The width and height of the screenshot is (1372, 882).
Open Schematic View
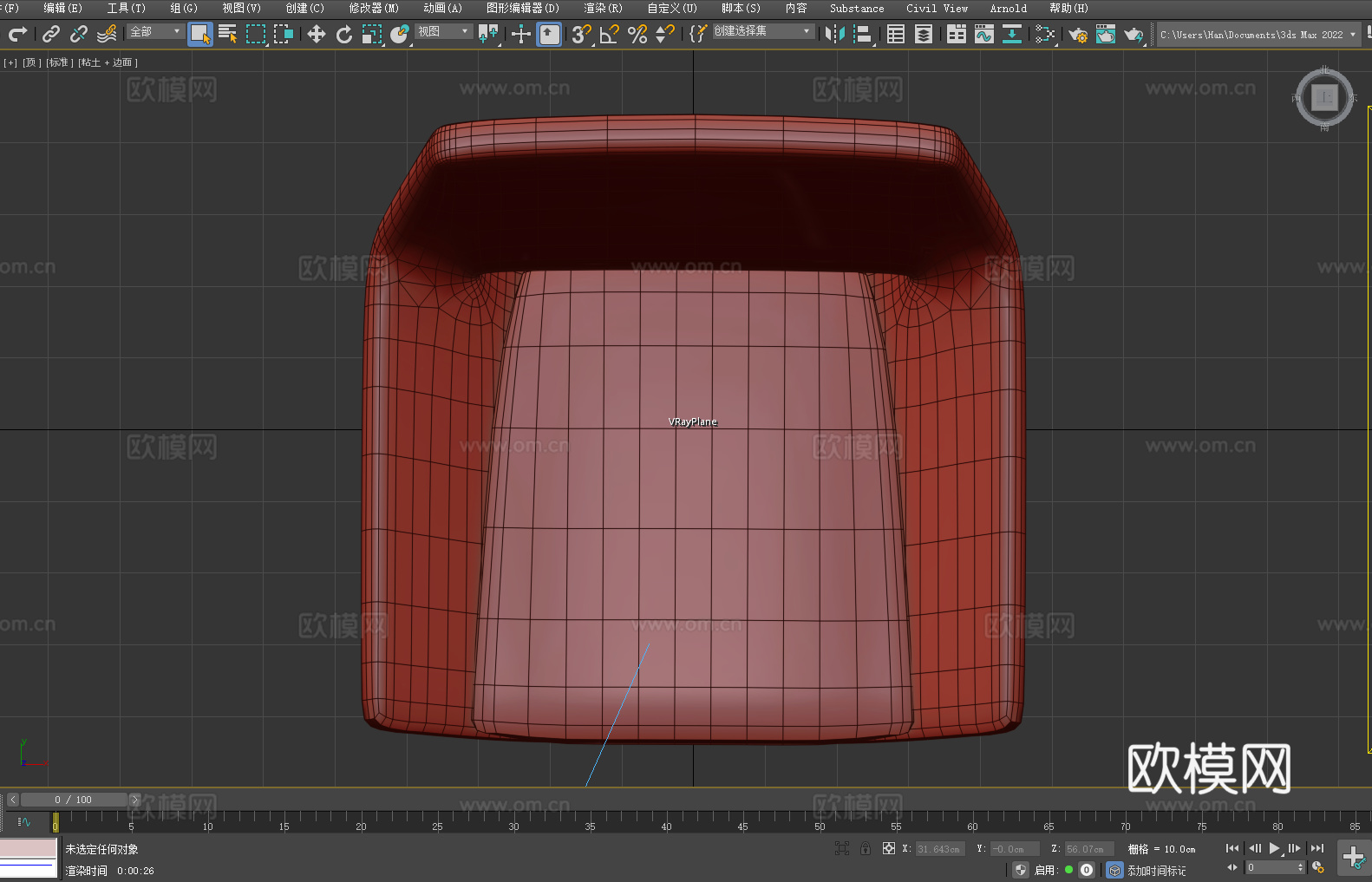pyautogui.click(x=1045, y=34)
